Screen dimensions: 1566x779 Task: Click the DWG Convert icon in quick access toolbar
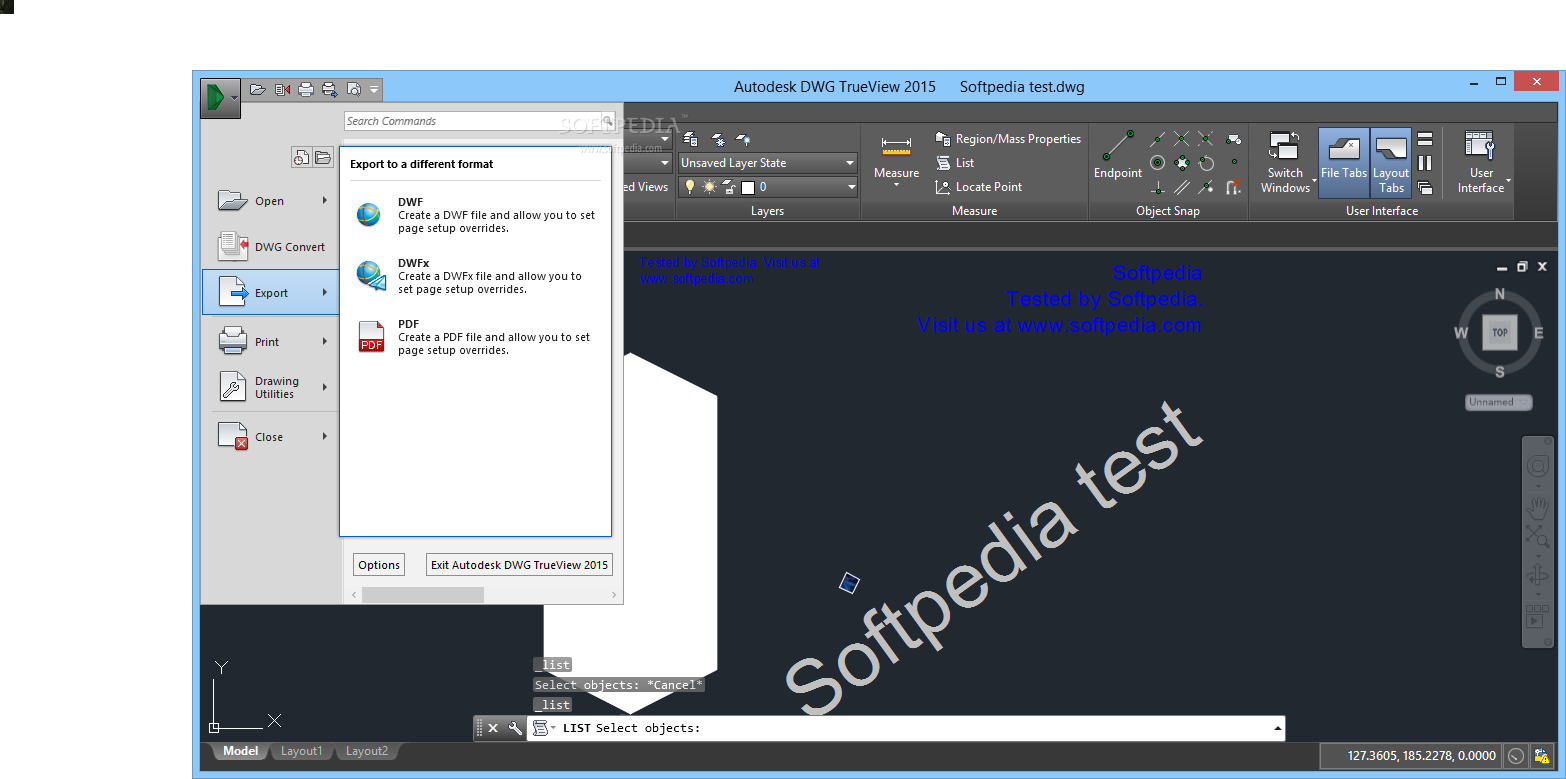pos(282,89)
